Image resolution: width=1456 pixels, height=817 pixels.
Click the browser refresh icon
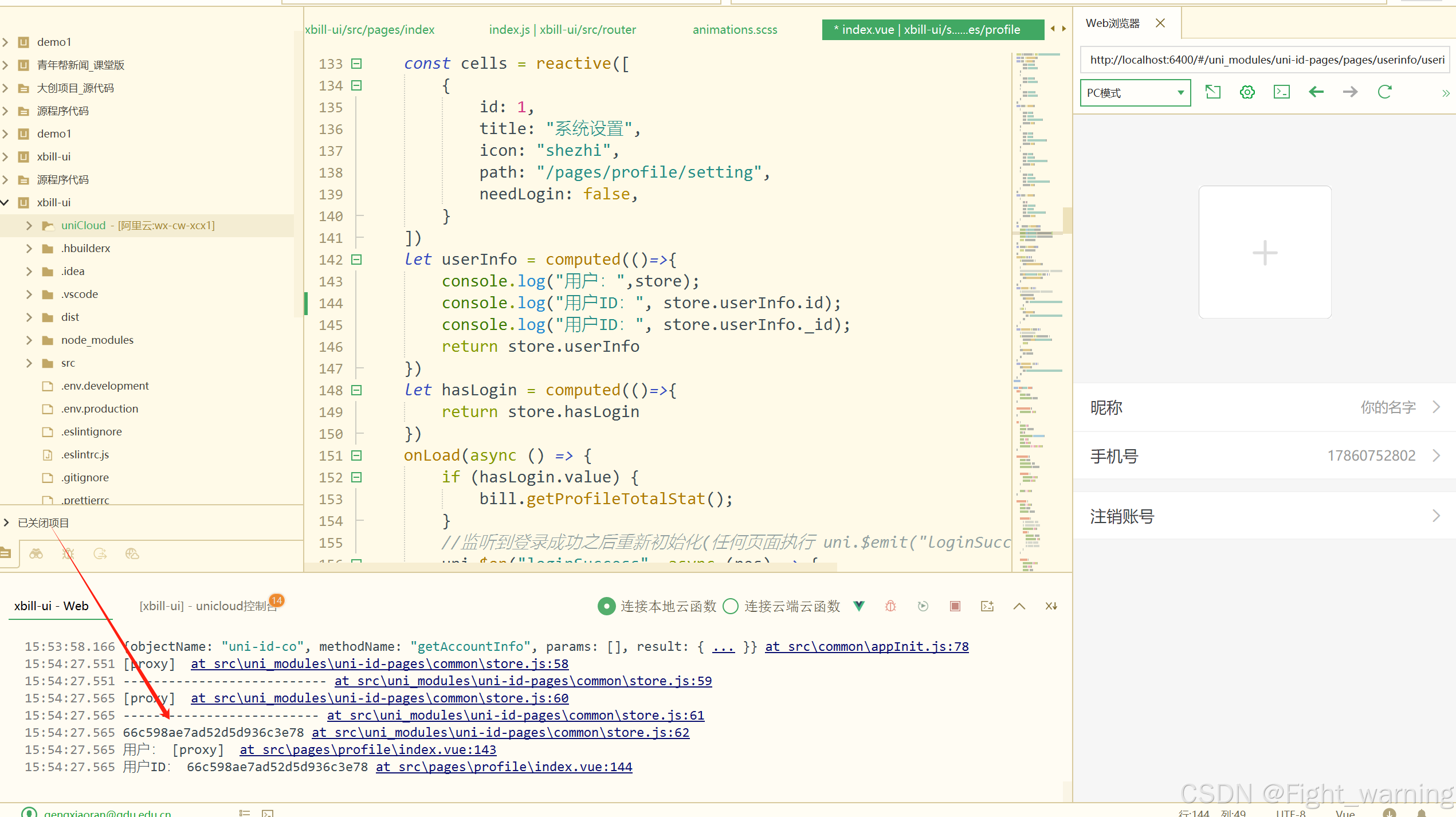[1384, 92]
